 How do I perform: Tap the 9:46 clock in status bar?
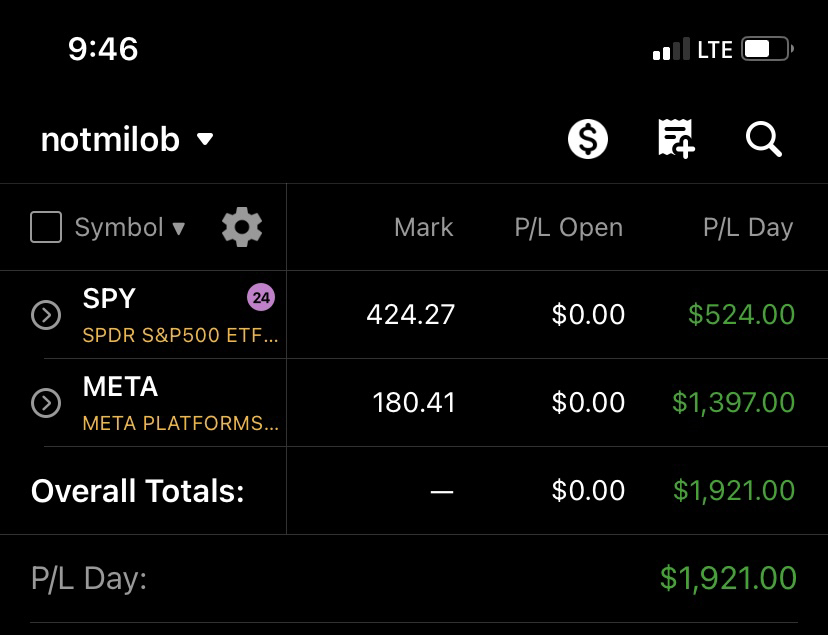[103, 49]
